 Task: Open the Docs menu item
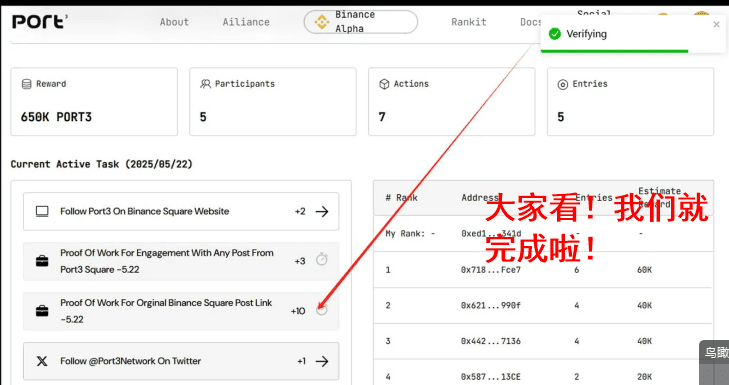531,22
